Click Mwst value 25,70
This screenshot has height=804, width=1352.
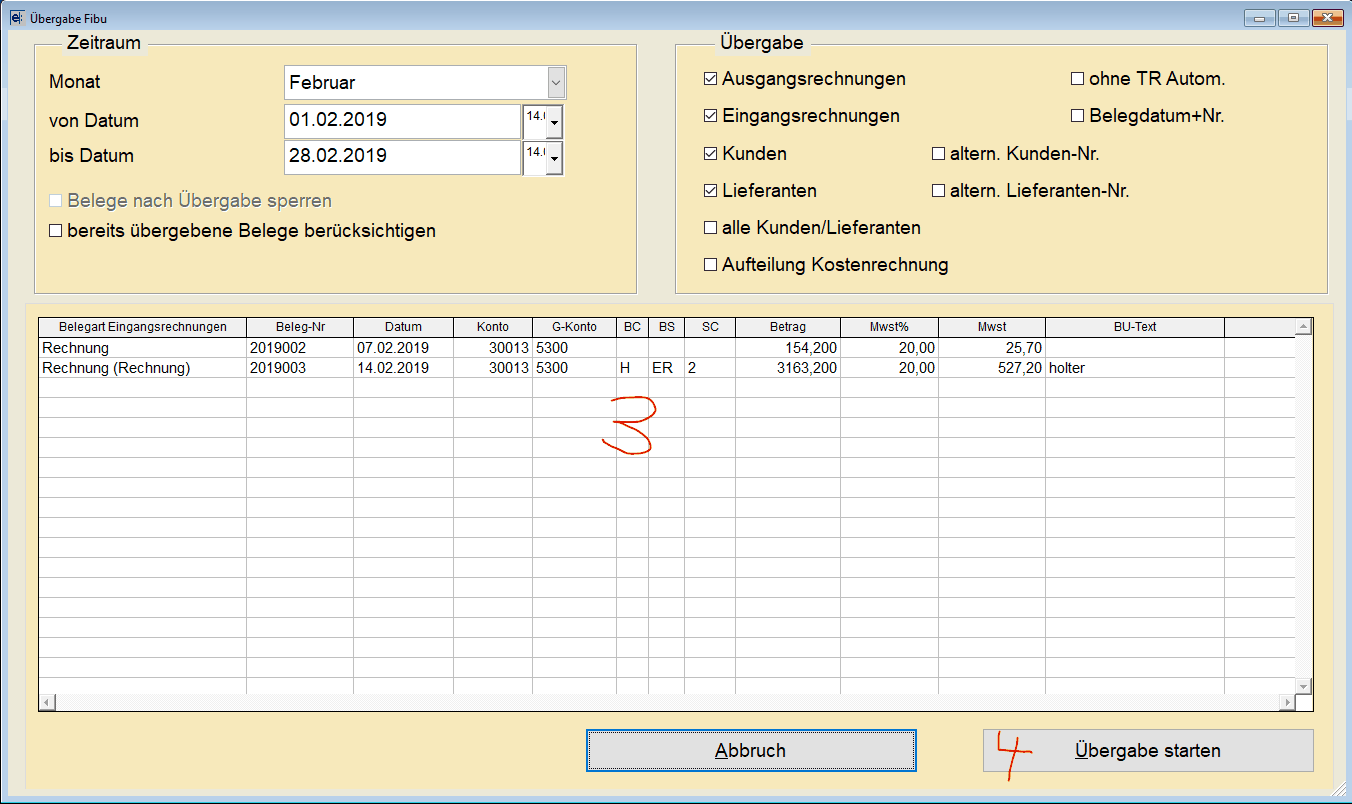coord(992,348)
